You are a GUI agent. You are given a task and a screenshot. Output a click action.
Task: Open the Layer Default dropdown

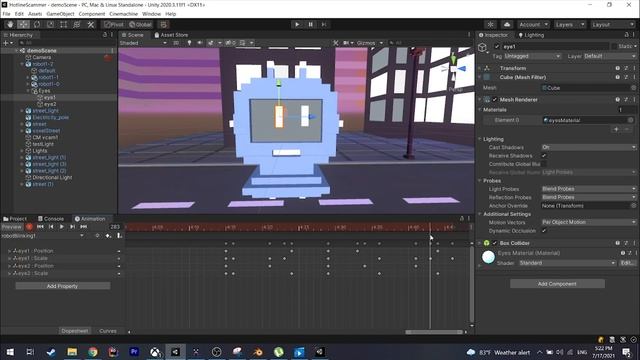click(609, 56)
